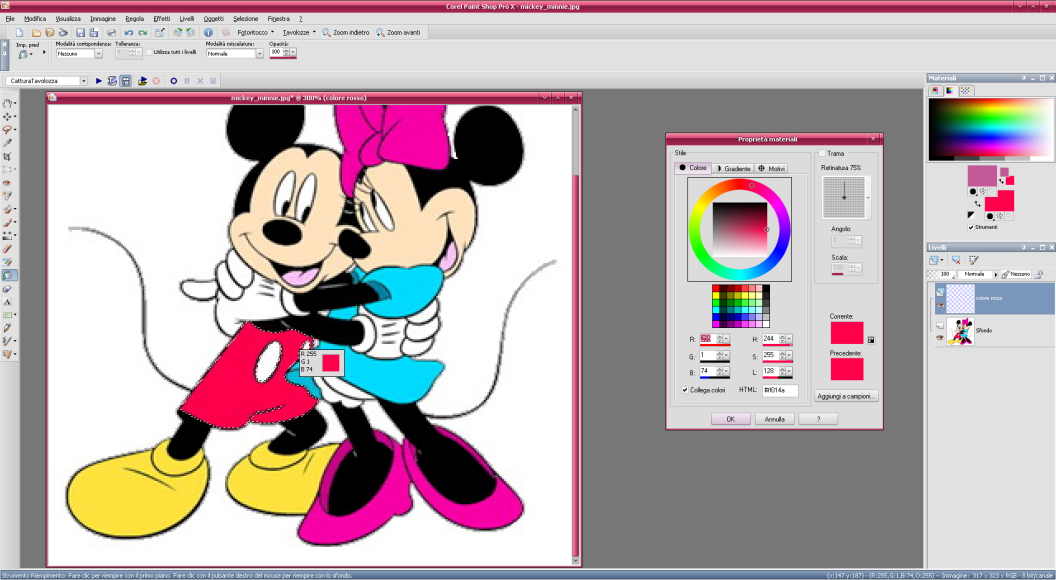
Task: Open the Livelli menu
Action: [x=187, y=19]
